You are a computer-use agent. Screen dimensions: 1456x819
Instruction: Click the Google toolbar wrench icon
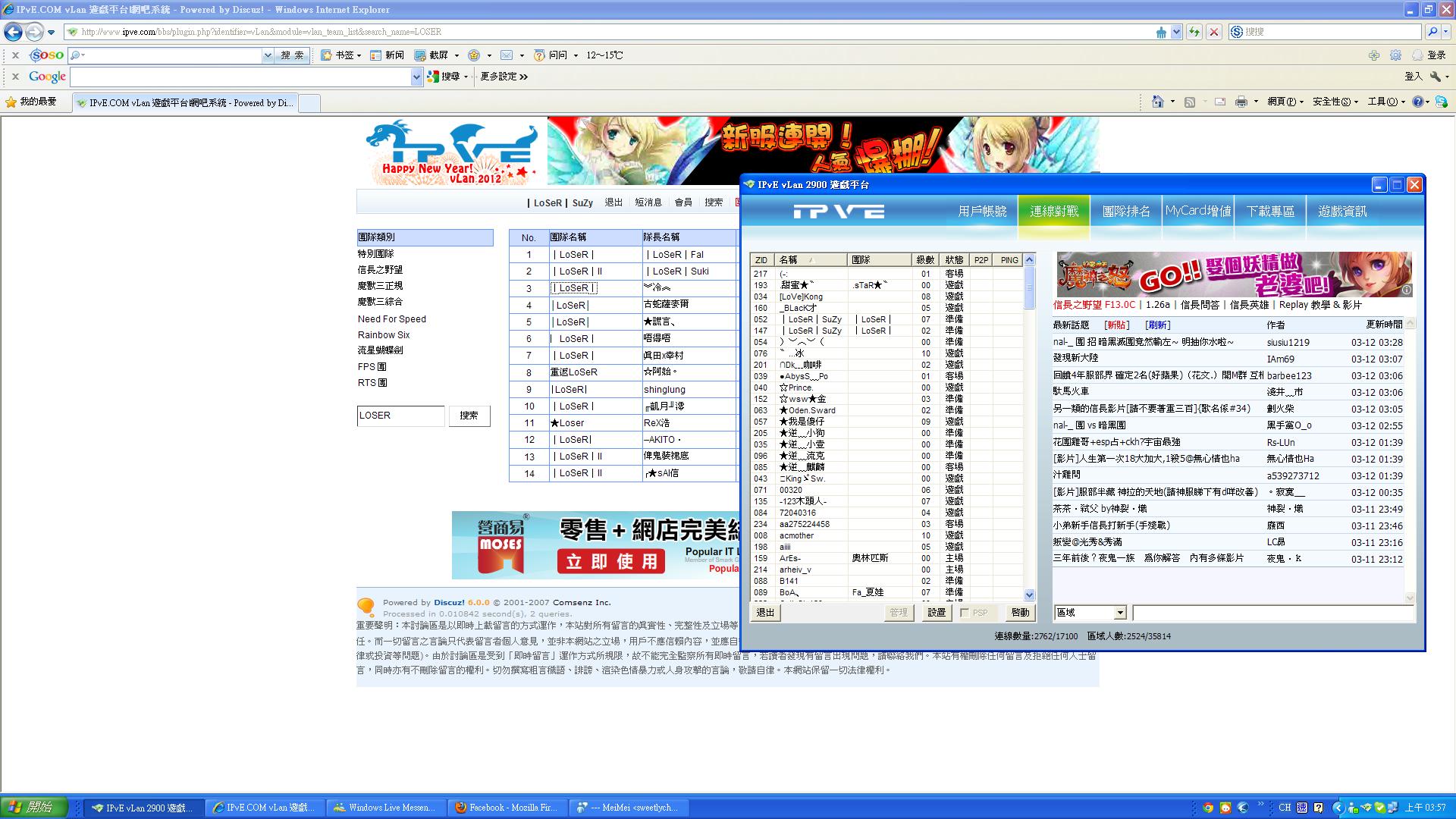pos(1435,77)
